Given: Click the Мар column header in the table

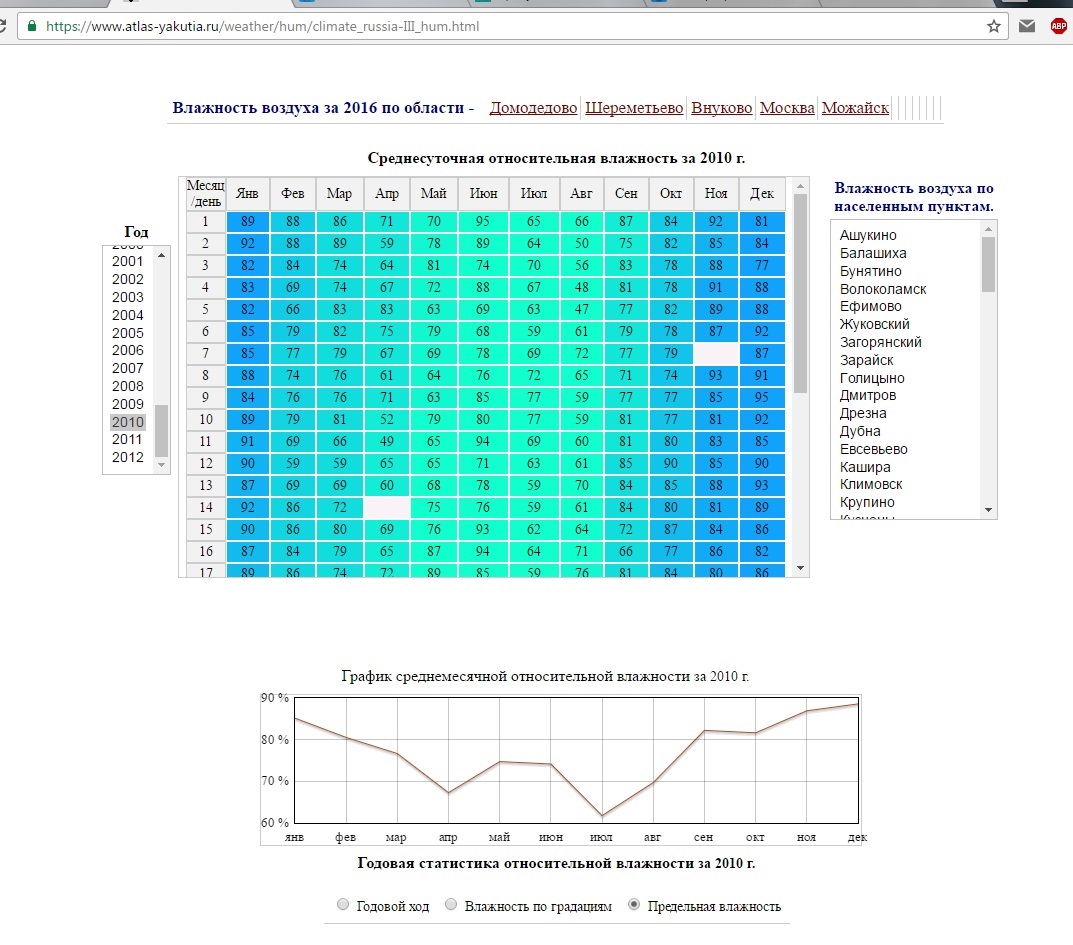Looking at the screenshot, I should pyautogui.click(x=339, y=194).
